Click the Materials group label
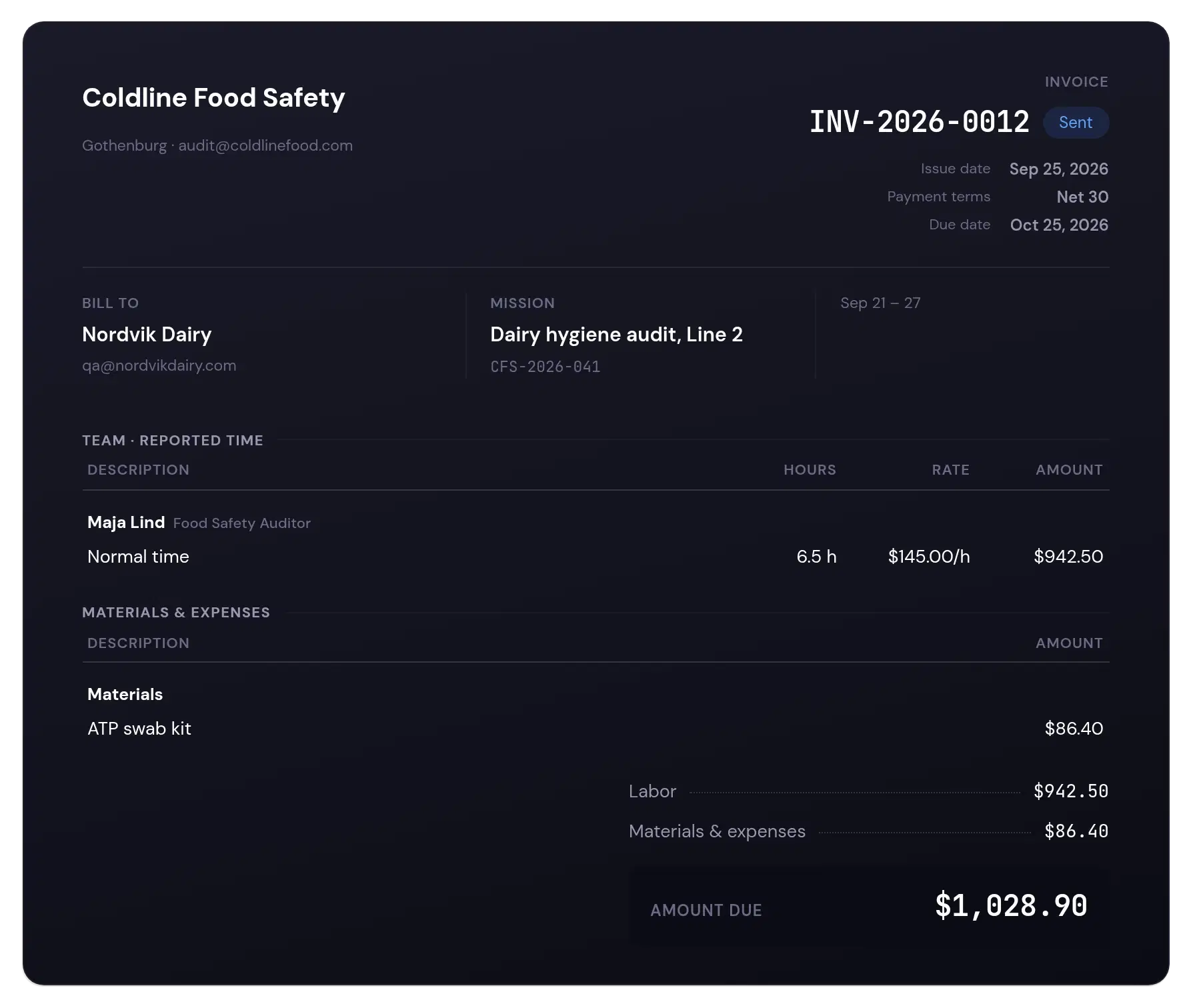 (125, 694)
